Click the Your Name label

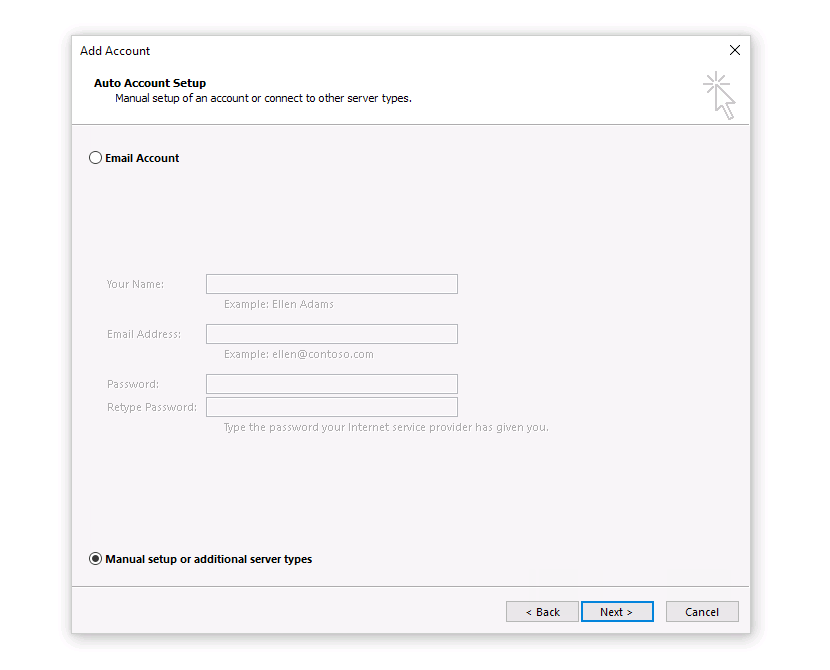(135, 284)
